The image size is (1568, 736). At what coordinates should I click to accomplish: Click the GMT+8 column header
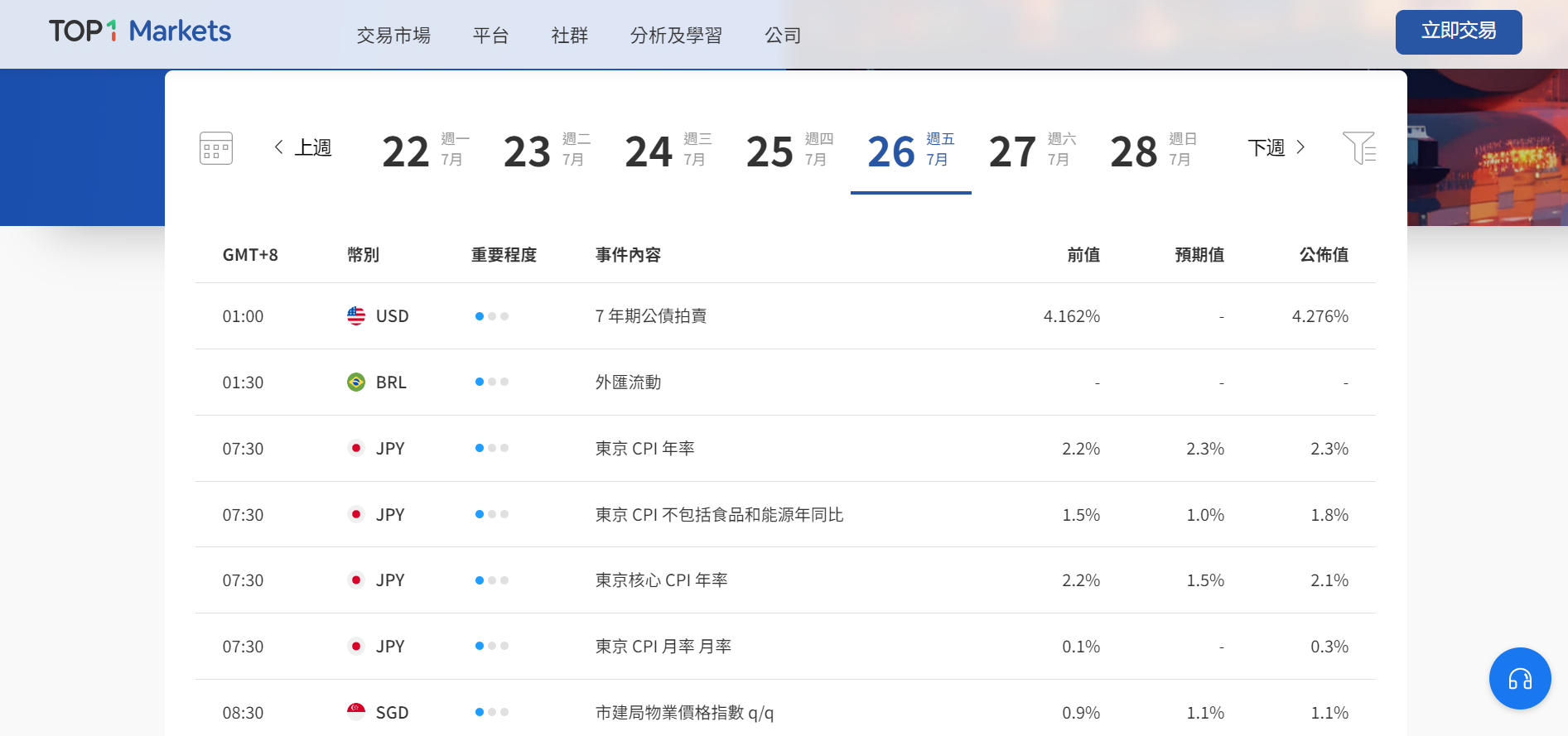point(250,255)
